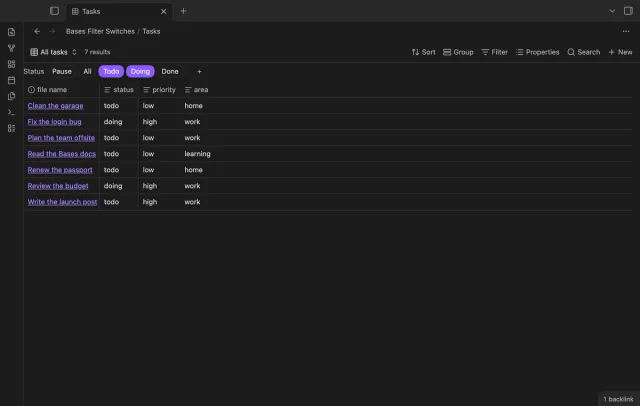Screen dimensions: 640x406
Task: Open the All tasks view switcher
Action: [53, 52]
